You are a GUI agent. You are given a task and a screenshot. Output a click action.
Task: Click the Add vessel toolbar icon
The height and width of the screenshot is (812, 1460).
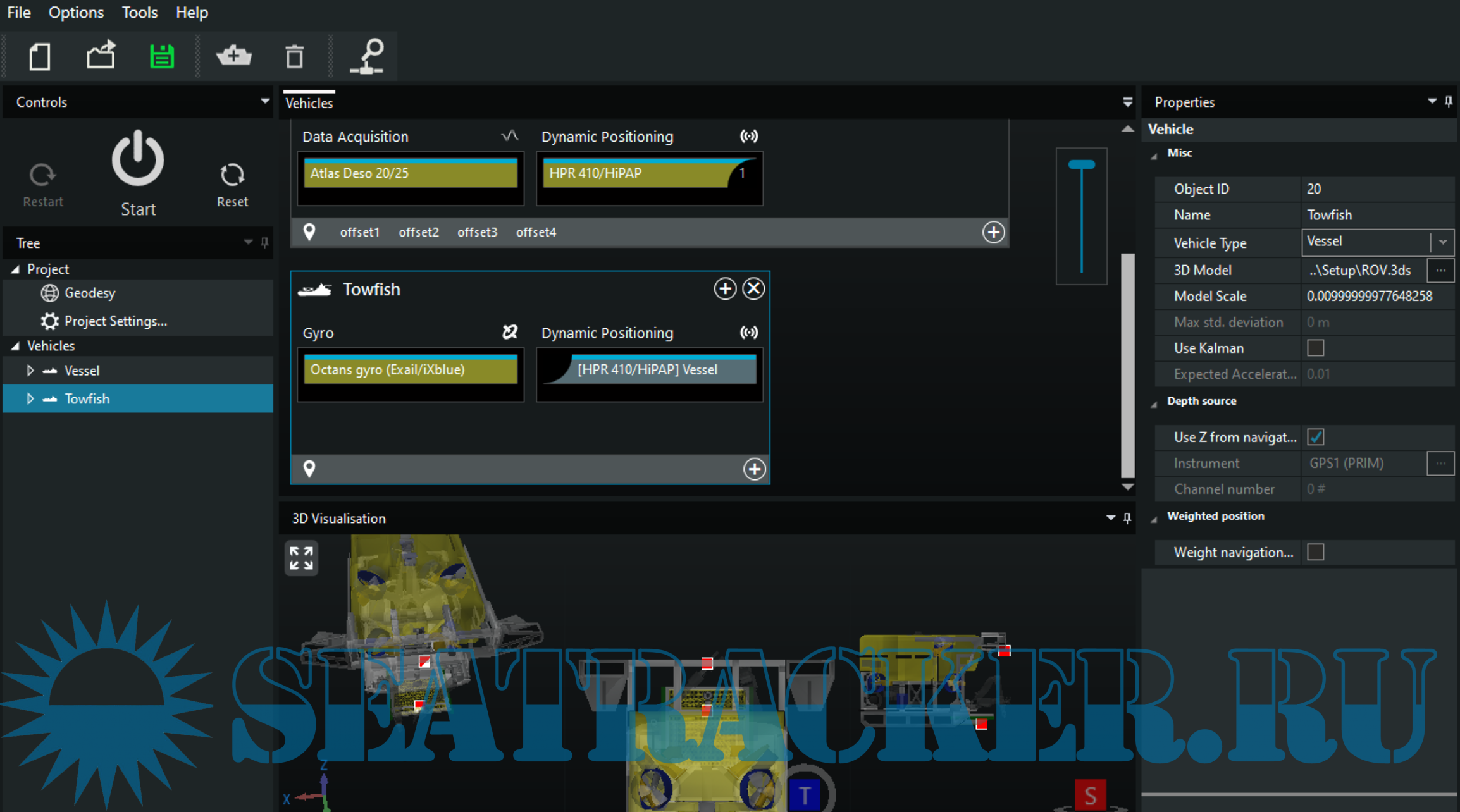[x=233, y=57]
